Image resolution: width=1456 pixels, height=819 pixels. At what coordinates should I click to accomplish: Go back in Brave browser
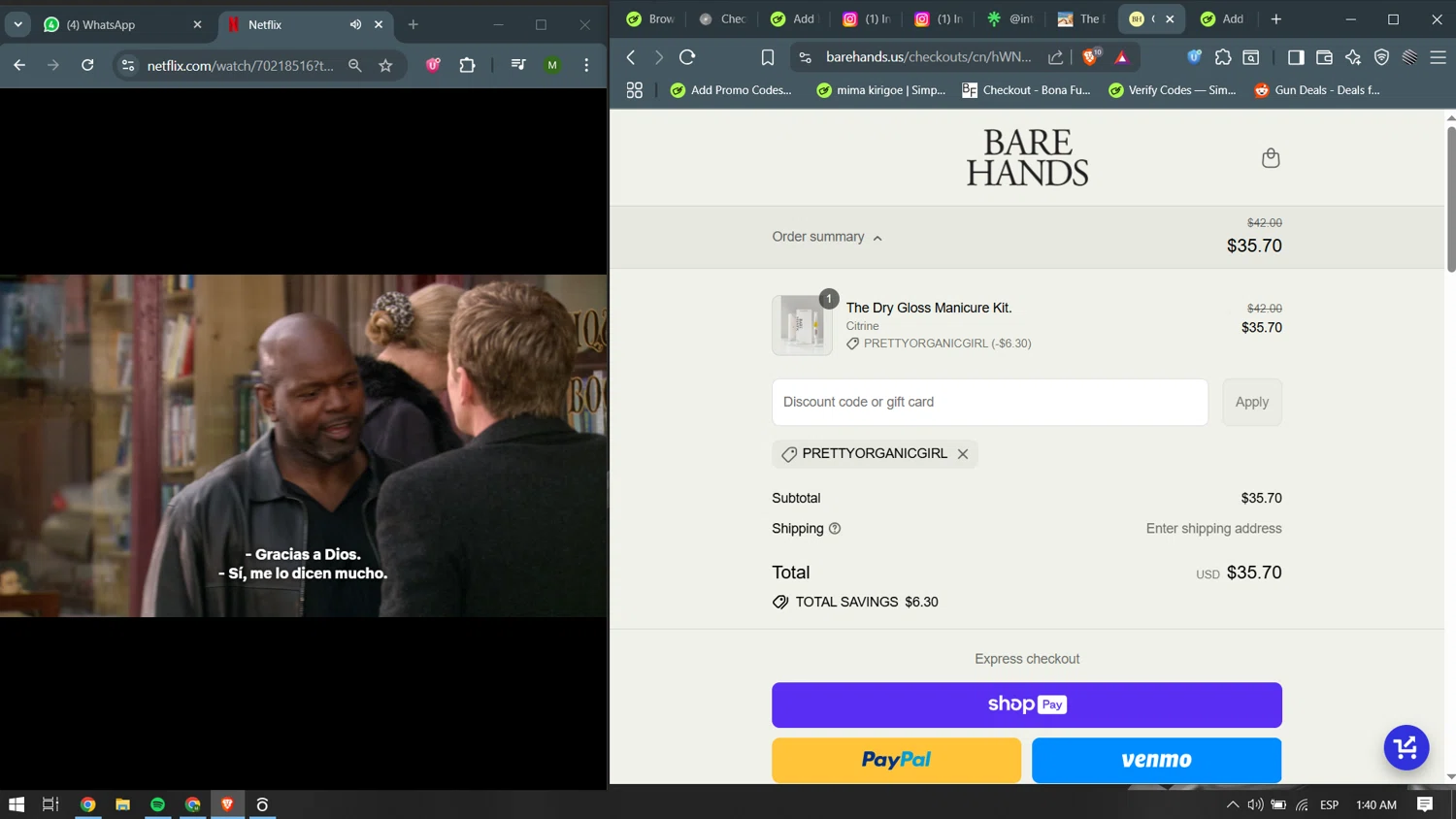pos(631,57)
